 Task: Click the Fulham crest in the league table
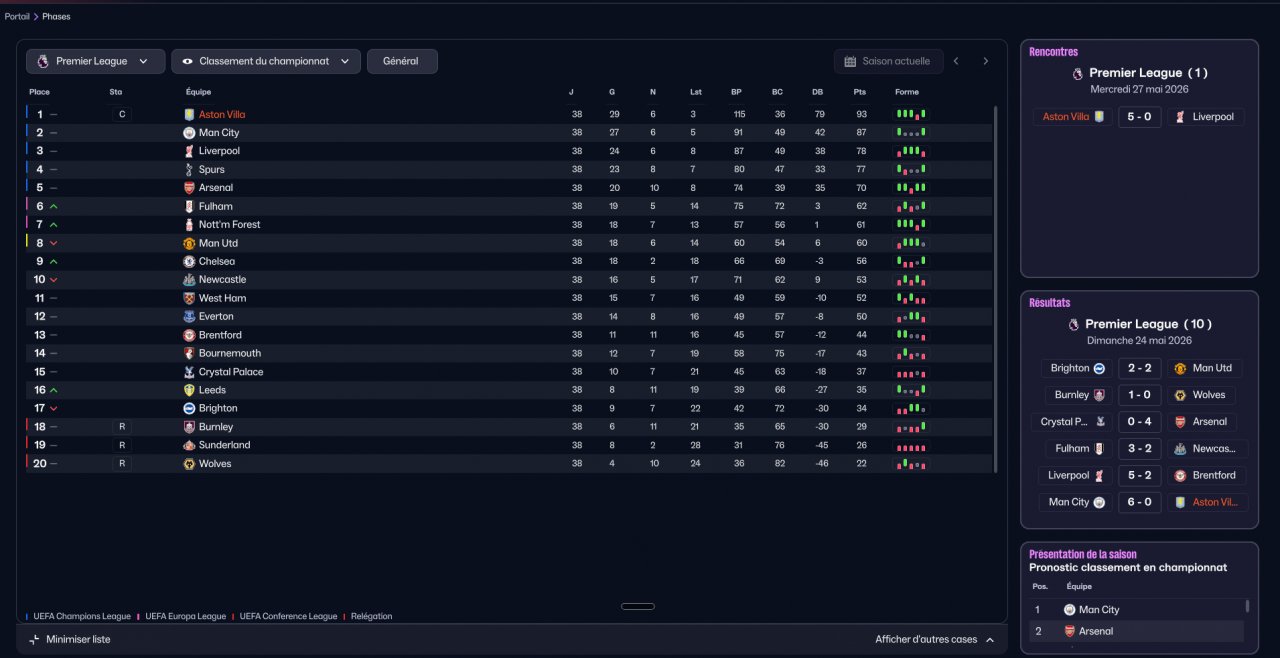[189, 206]
